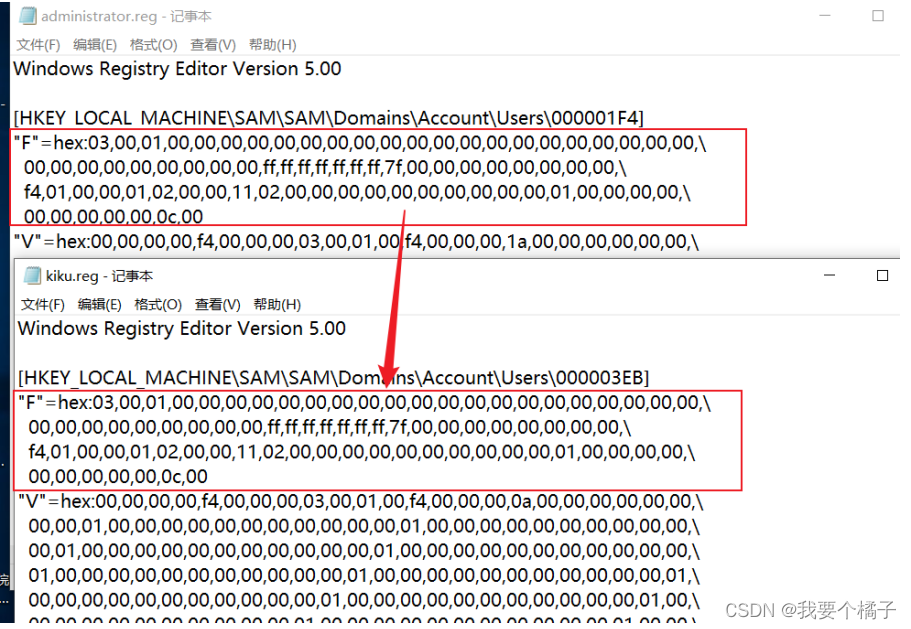This screenshot has width=911, height=629.
Task: Click "F"=hex line in kiku.reg
Action: [x=364, y=402]
